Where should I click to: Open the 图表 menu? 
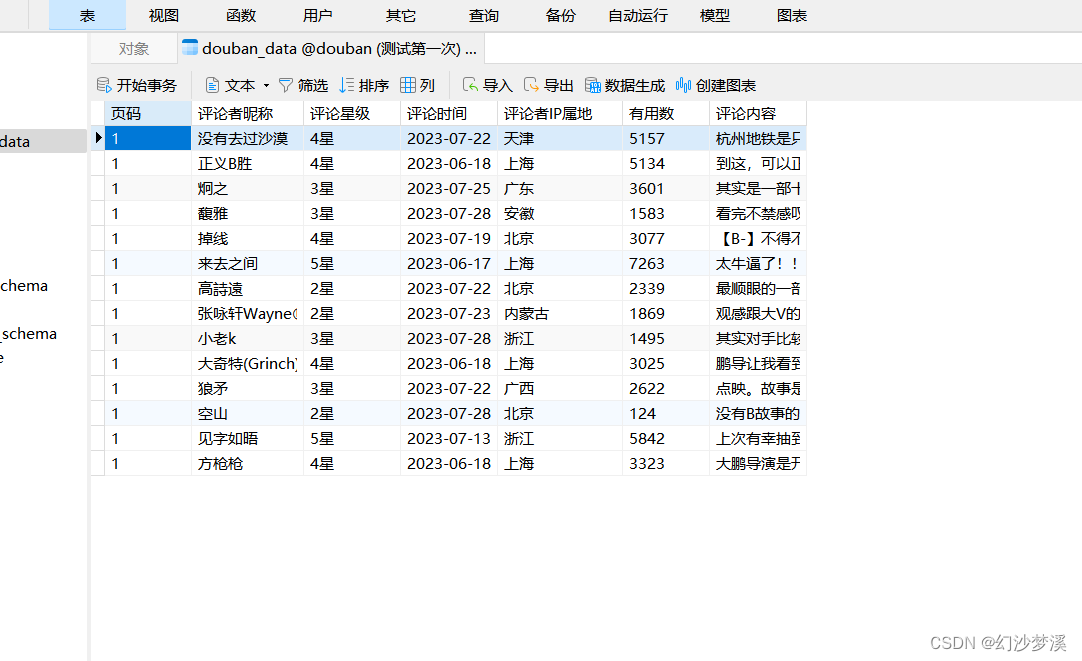click(x=791, y=15)
